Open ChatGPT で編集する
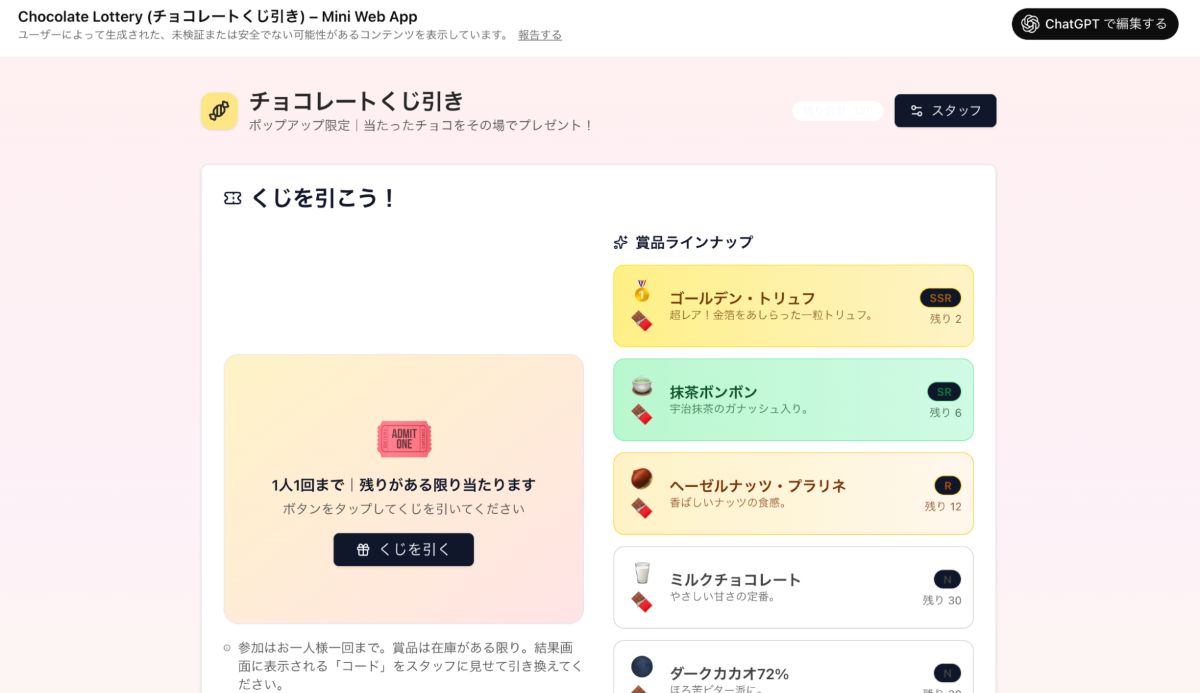This screenshot has width=1200, height=693. 1094,24
